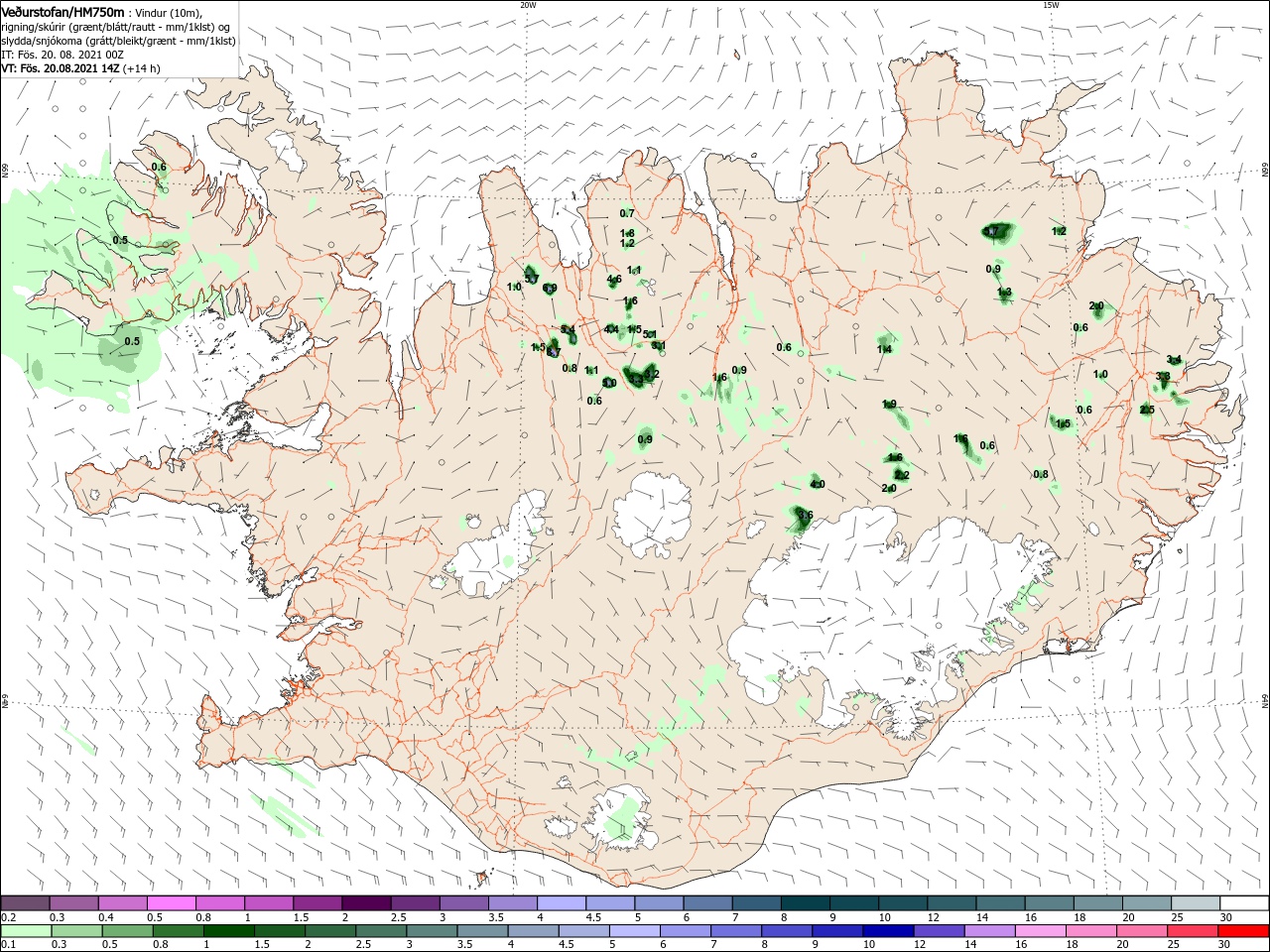Click the 0.1 label in the lower legend row
The height and width of the screenshot is (952, 1270).
(8, 945)
